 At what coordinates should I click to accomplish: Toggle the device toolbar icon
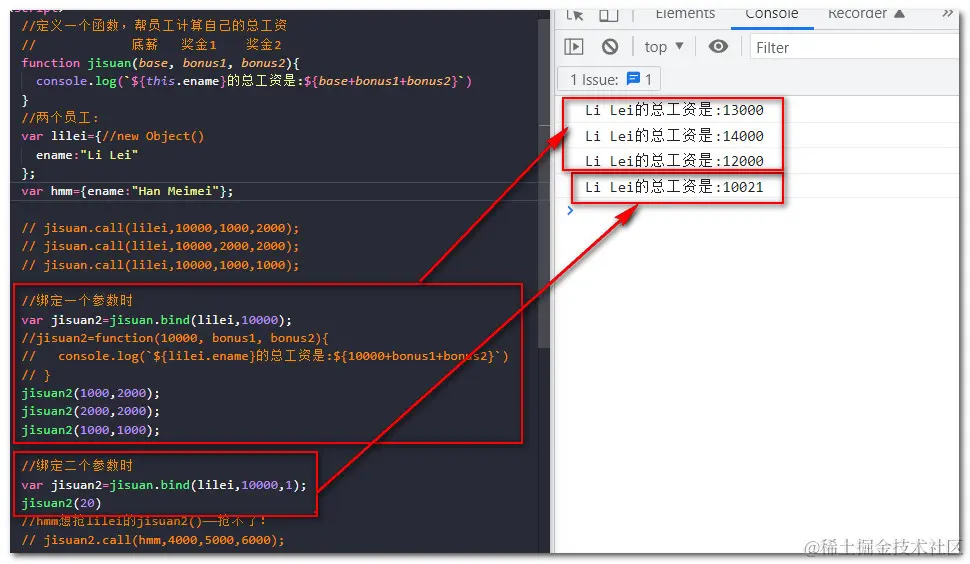609,15
